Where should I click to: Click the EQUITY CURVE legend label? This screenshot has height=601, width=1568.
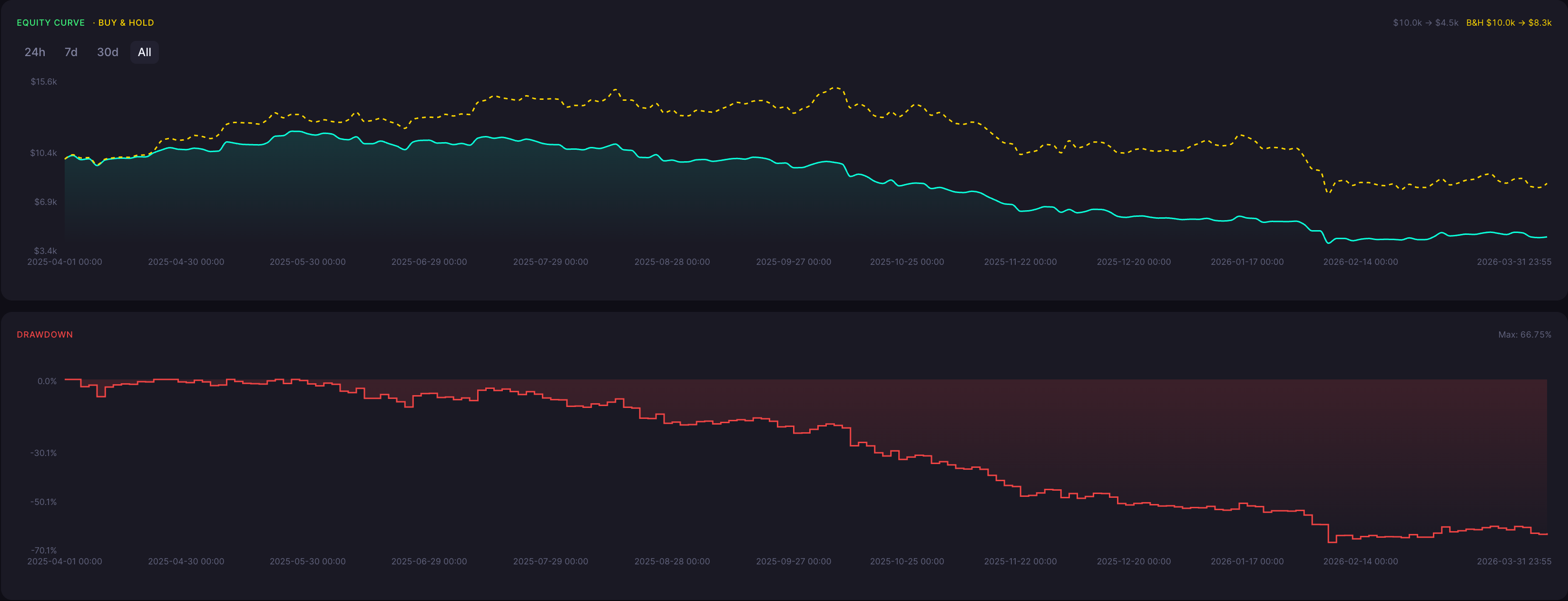[x=50, y=22]
